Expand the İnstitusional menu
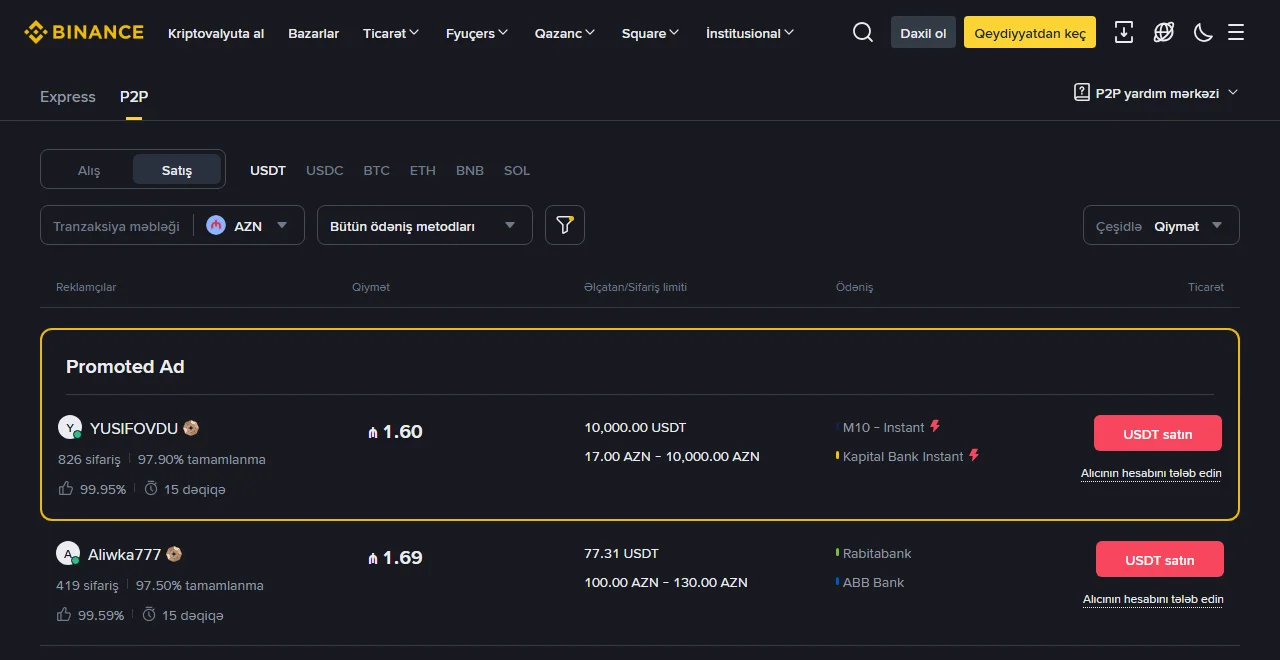This screenshot has height=660, width=1280. [750, 33]
